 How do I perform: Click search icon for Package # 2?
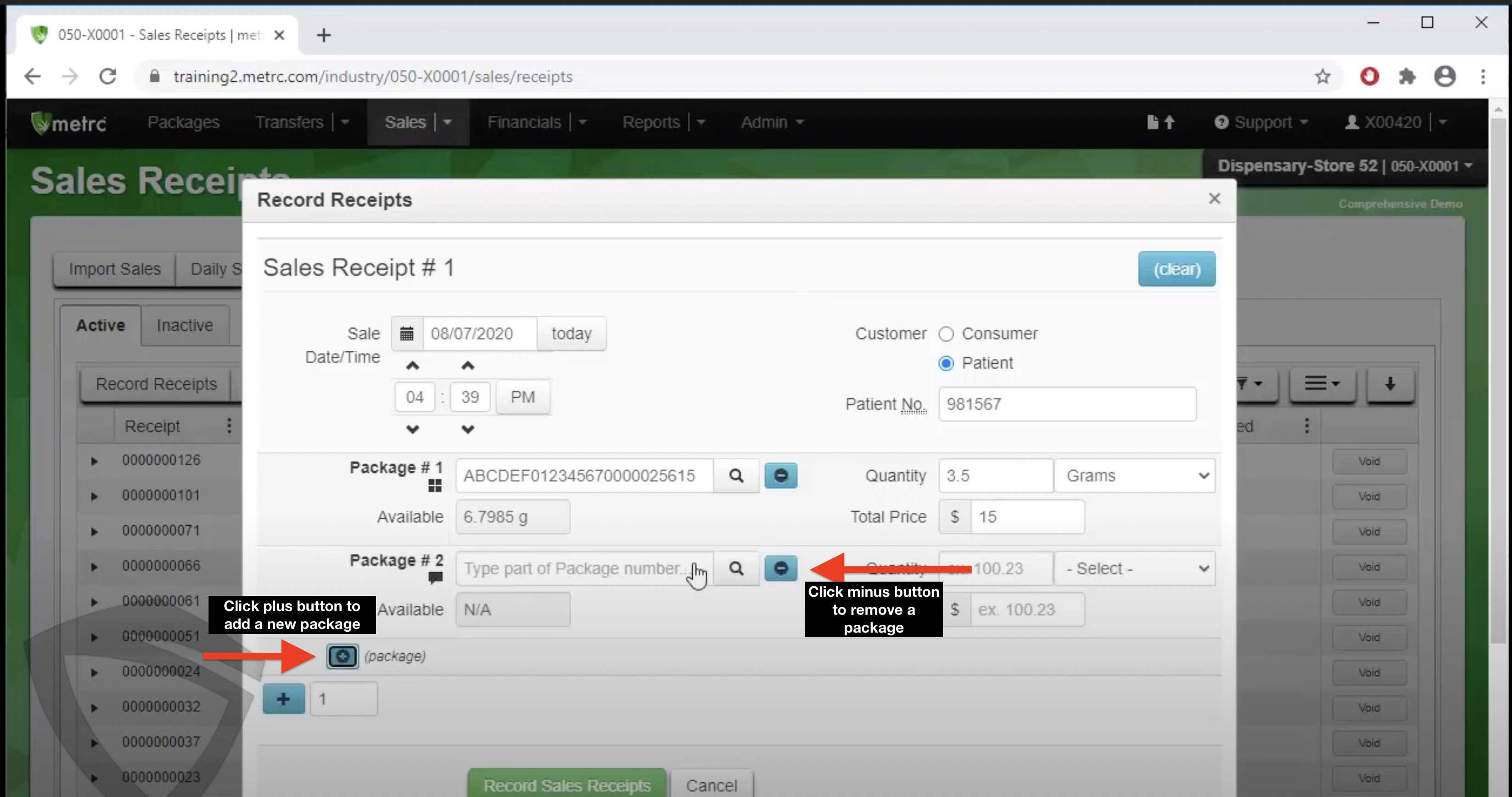point(736,568)
